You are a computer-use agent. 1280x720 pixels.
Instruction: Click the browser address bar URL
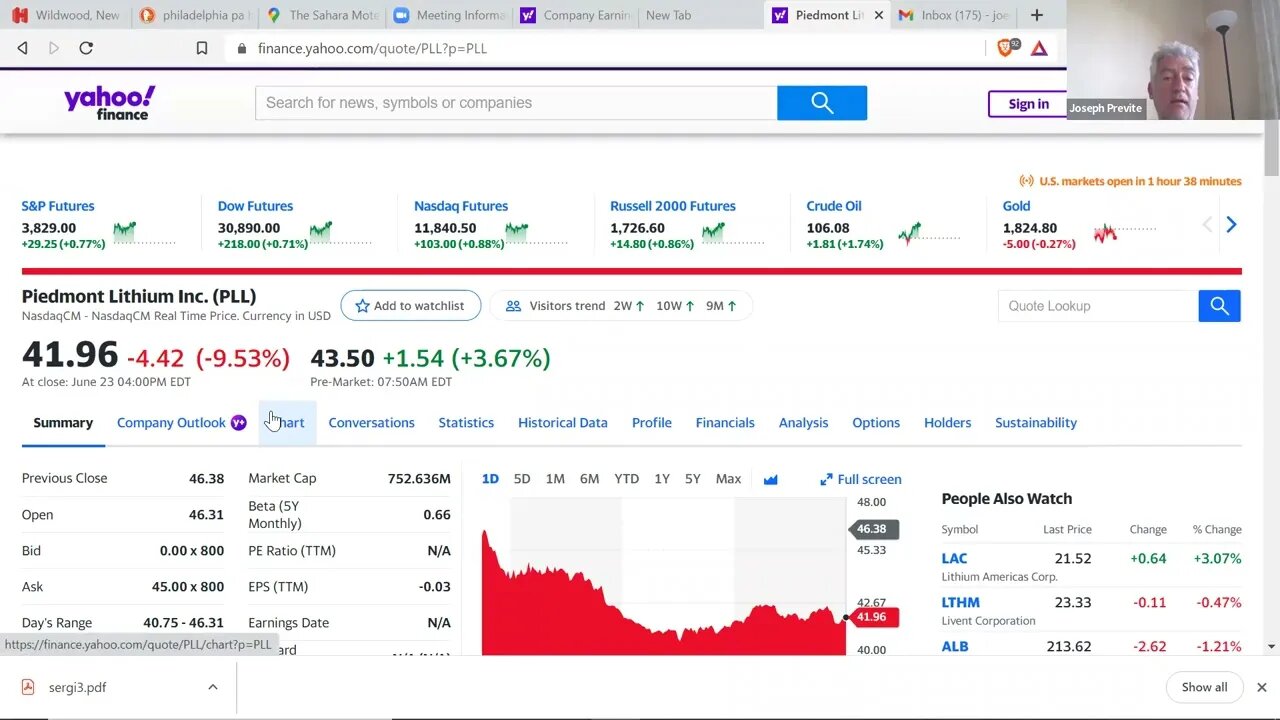tap(372, 48)
